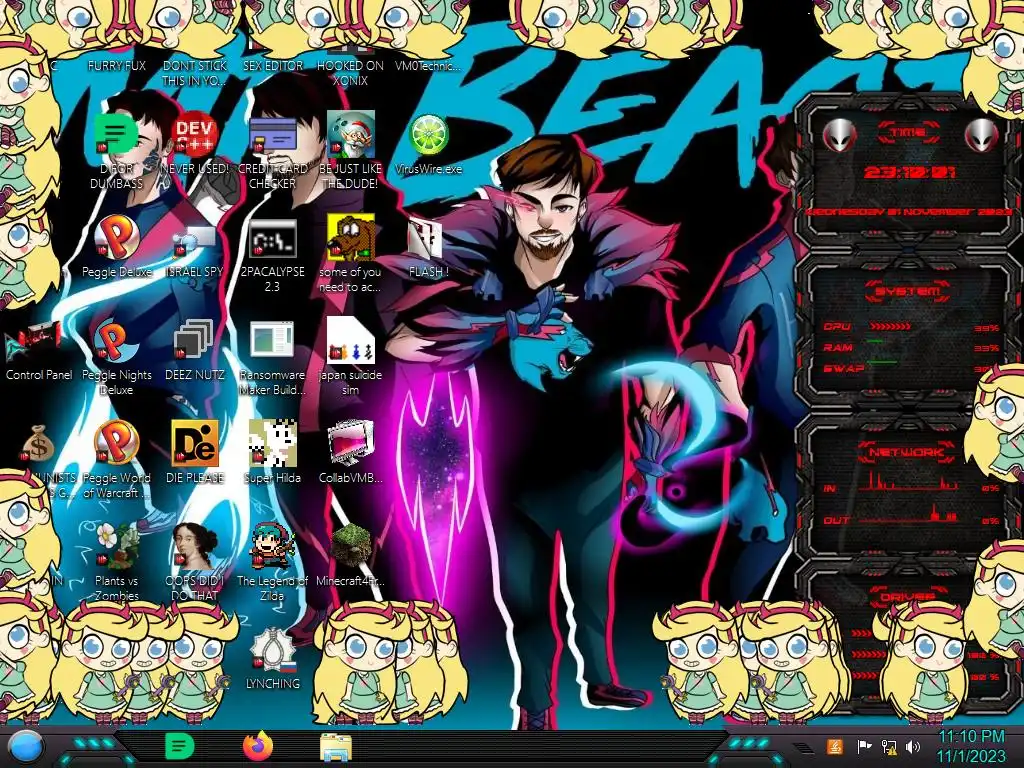The image size is (1024, 768).
Task: Click the Start orb on the taskbar
Action: [x=25, y=747]
